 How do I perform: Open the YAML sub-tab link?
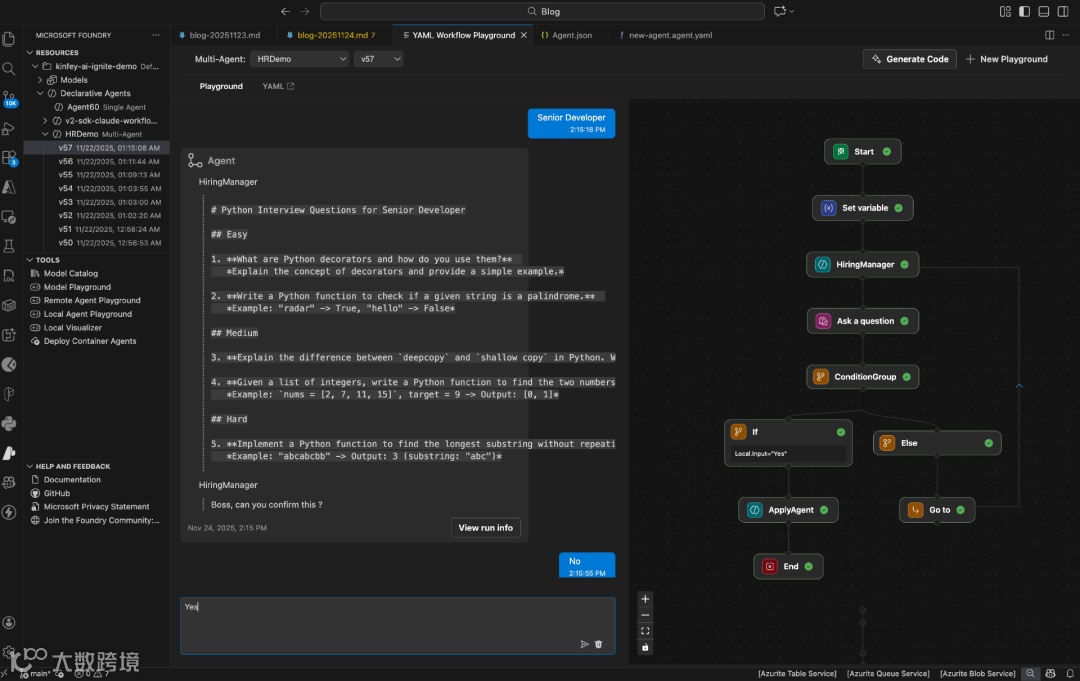coord(278,86)
